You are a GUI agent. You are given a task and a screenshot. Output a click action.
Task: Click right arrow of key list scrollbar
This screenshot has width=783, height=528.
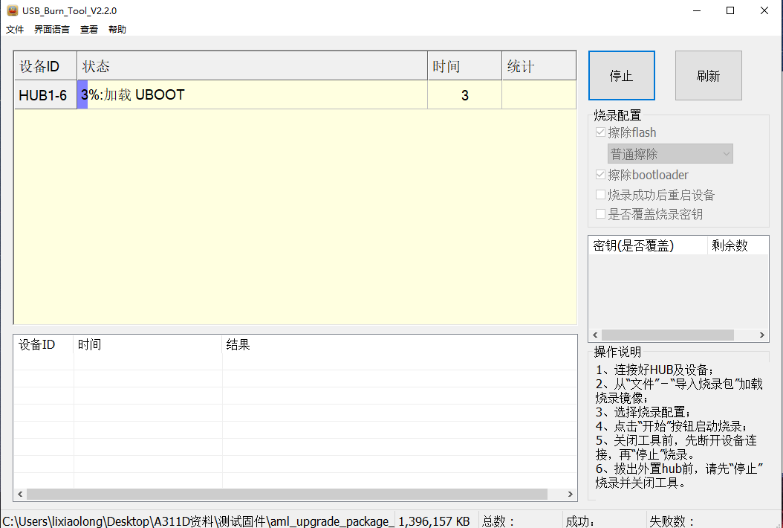[x=762, y=335]
